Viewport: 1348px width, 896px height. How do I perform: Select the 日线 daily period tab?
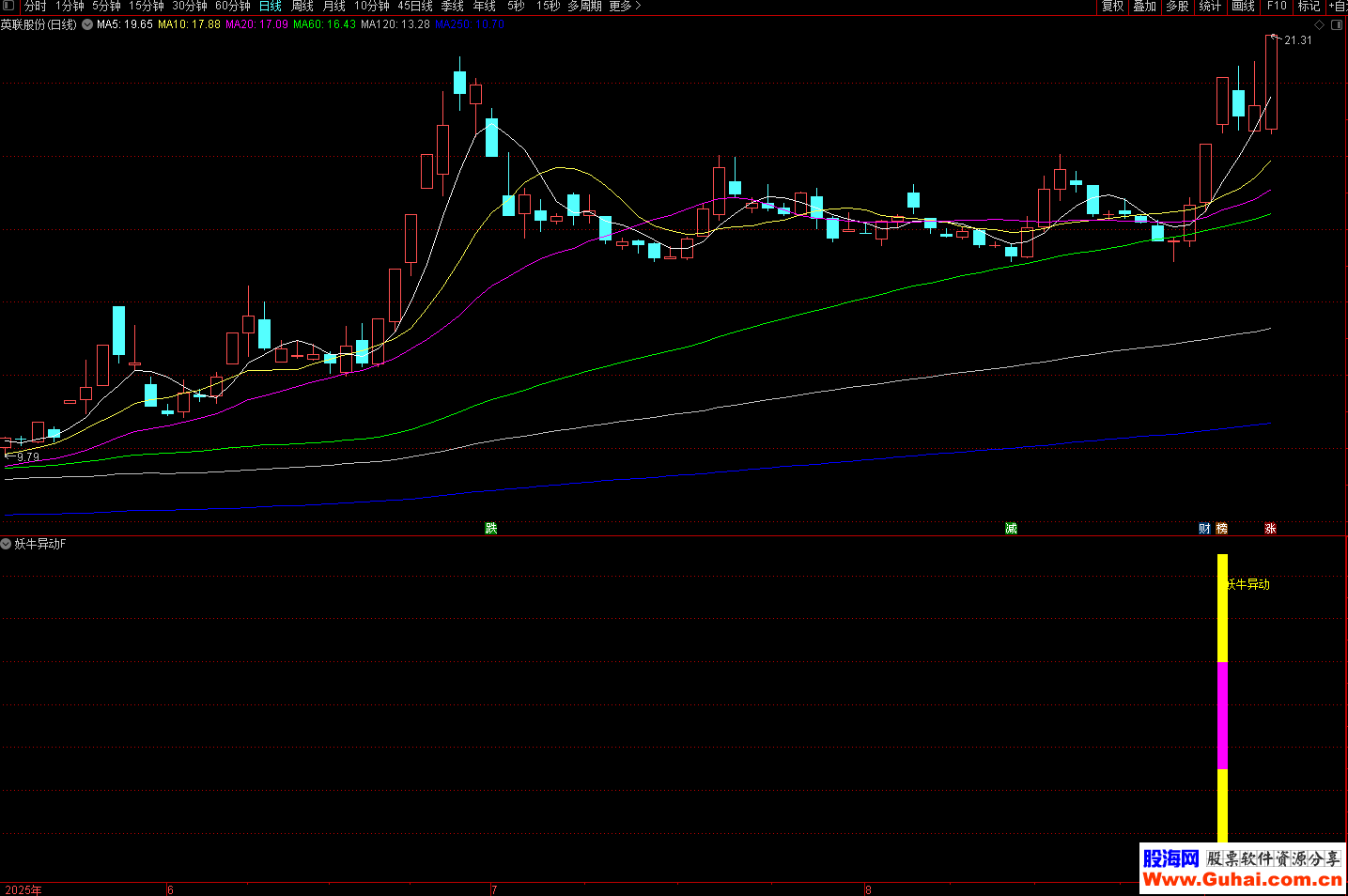[x=271, y=6]
